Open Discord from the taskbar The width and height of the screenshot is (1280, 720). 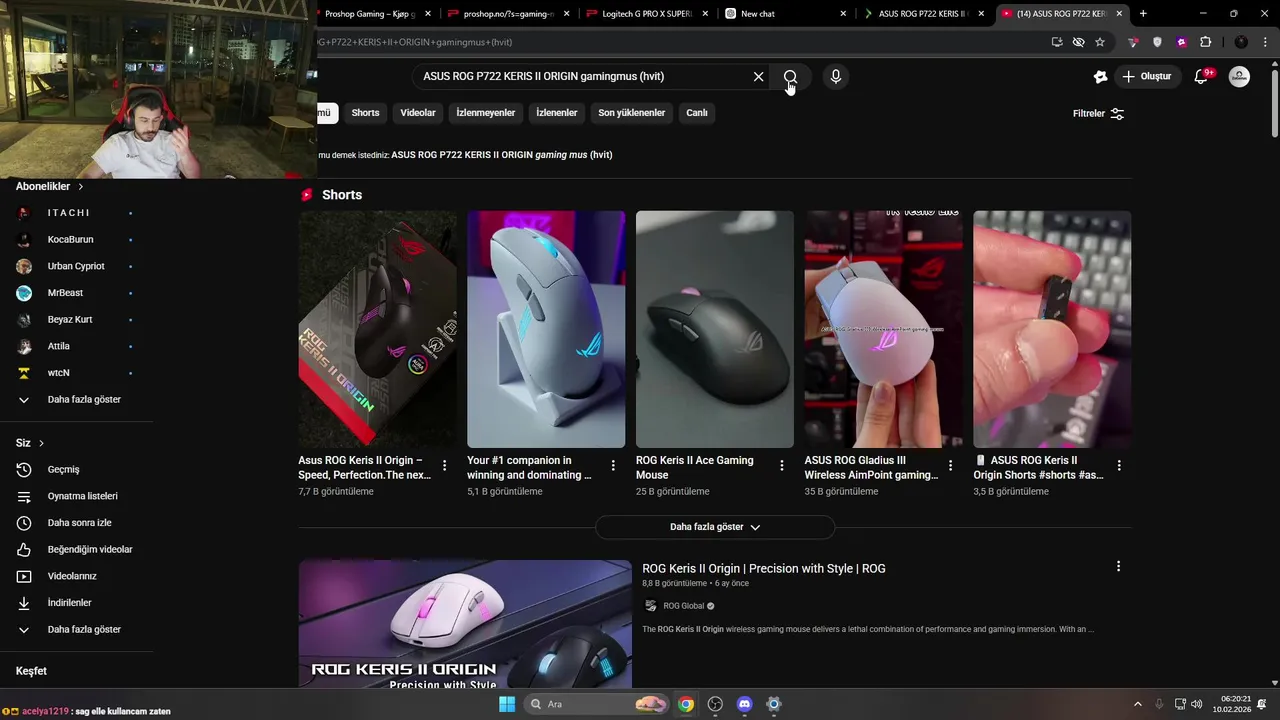pyautogui.click(x=744, y=704)
